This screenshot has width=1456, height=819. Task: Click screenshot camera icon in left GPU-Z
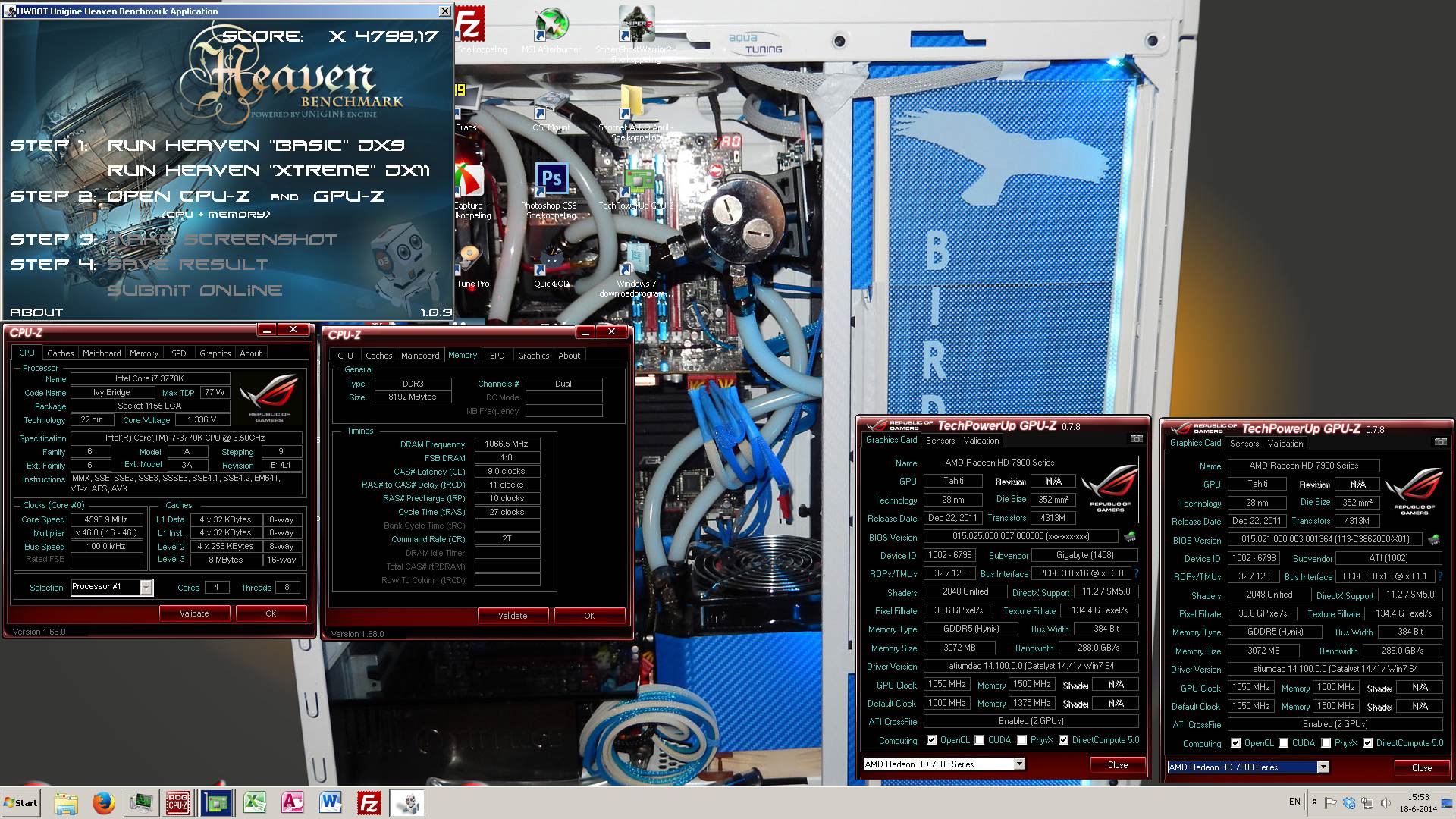coord(1136,439)
